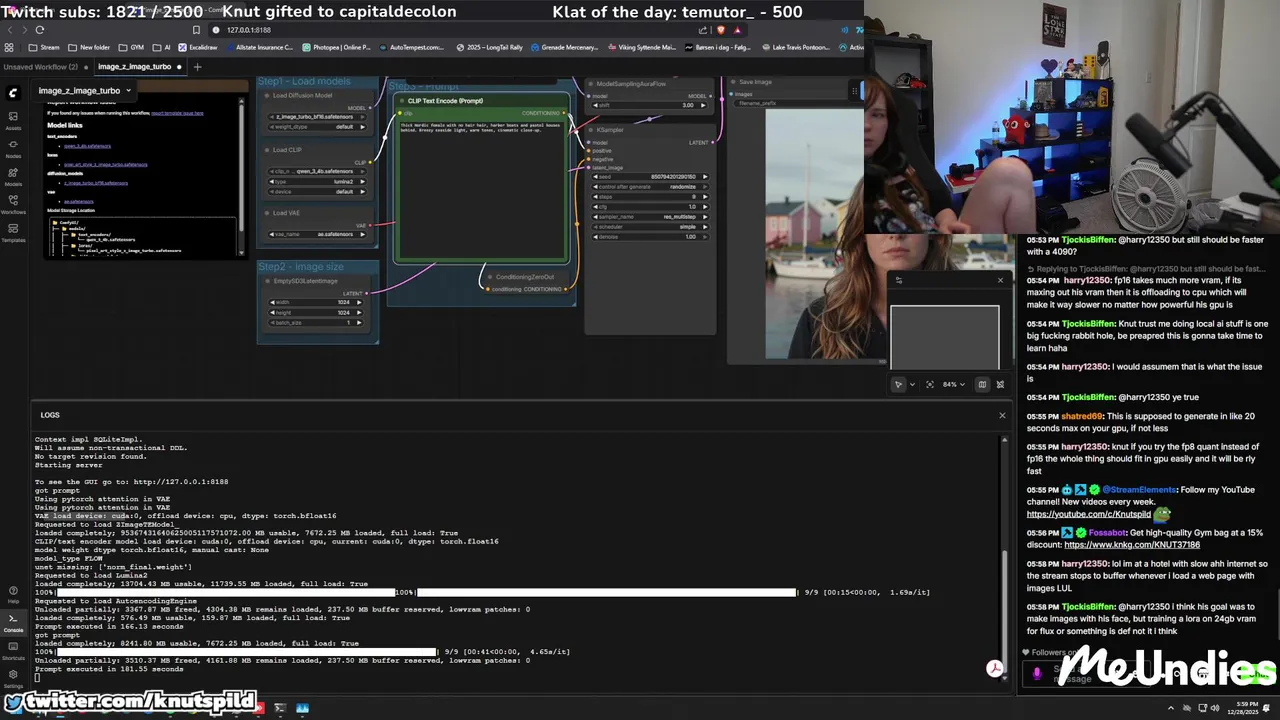Toggle collapse dot on KSampler node
The height and width of the screenshot is (720, 1280).
(593, 130)
